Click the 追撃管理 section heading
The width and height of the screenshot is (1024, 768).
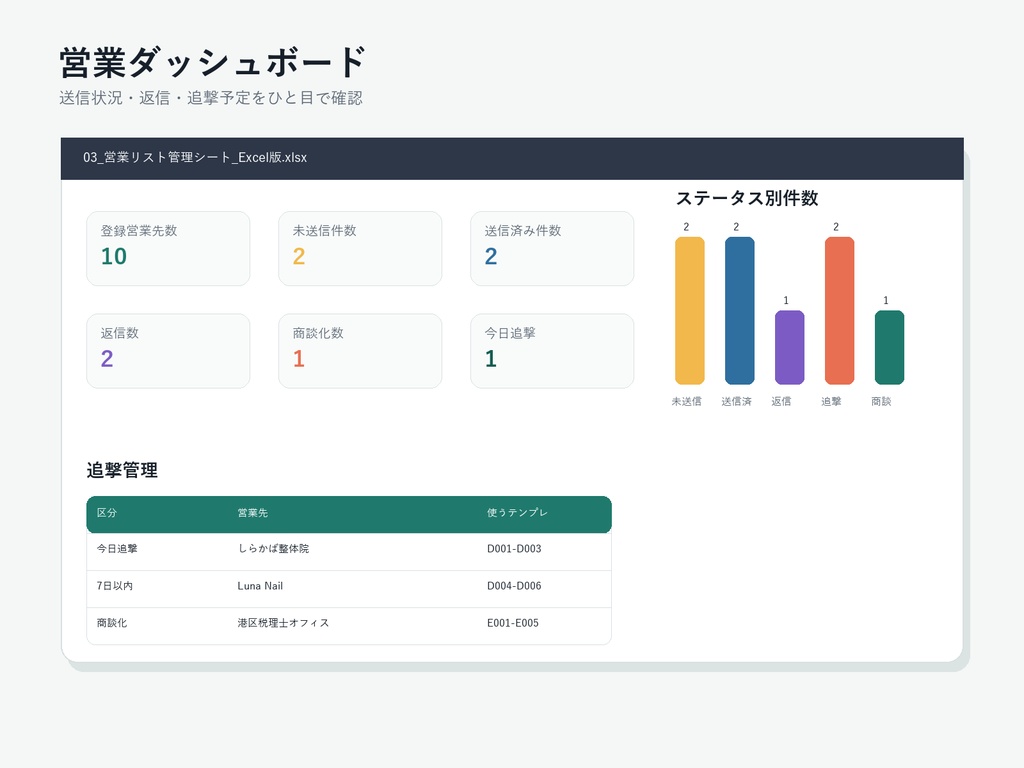click(x=122, y=470)
